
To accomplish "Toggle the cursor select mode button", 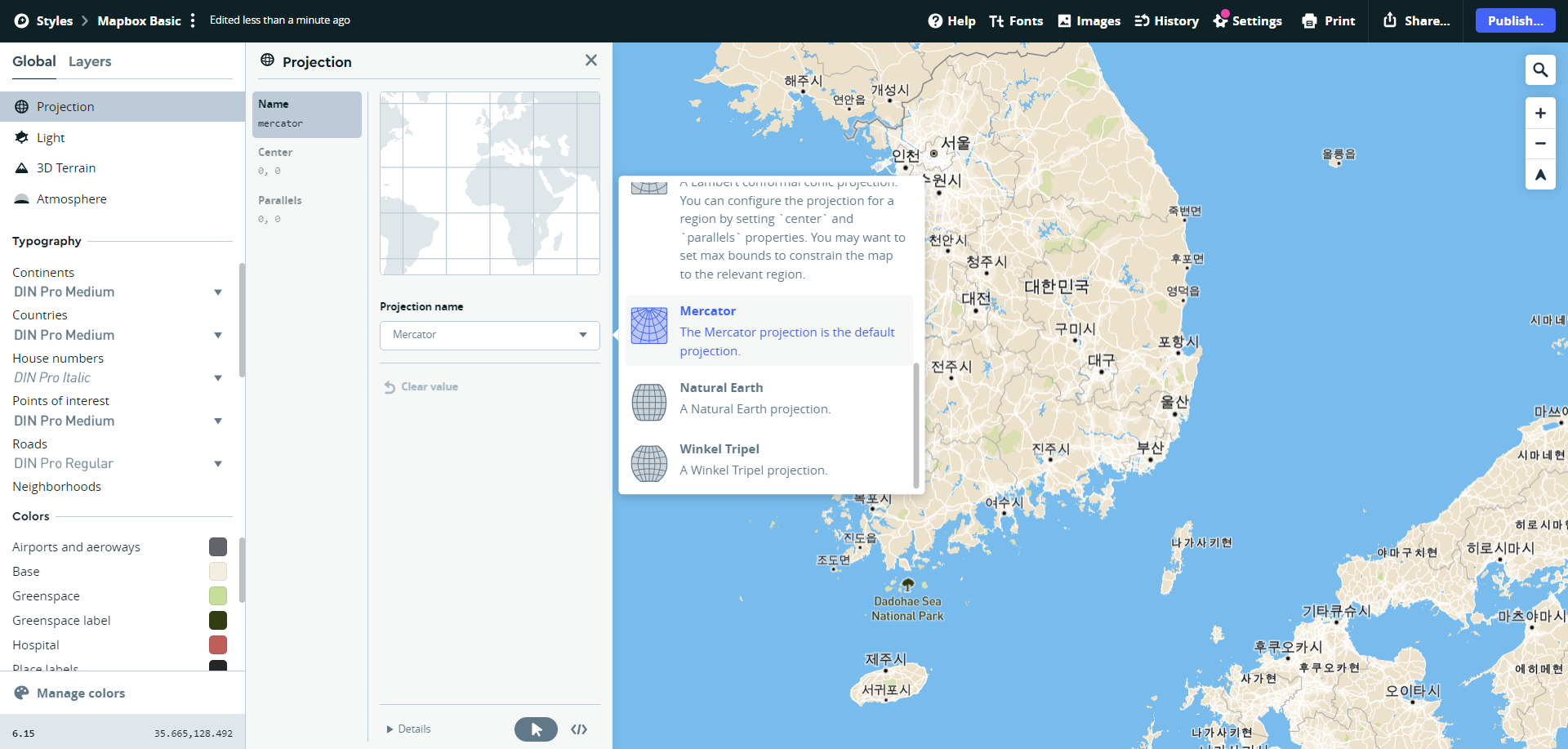I will (x=536, y=729).
